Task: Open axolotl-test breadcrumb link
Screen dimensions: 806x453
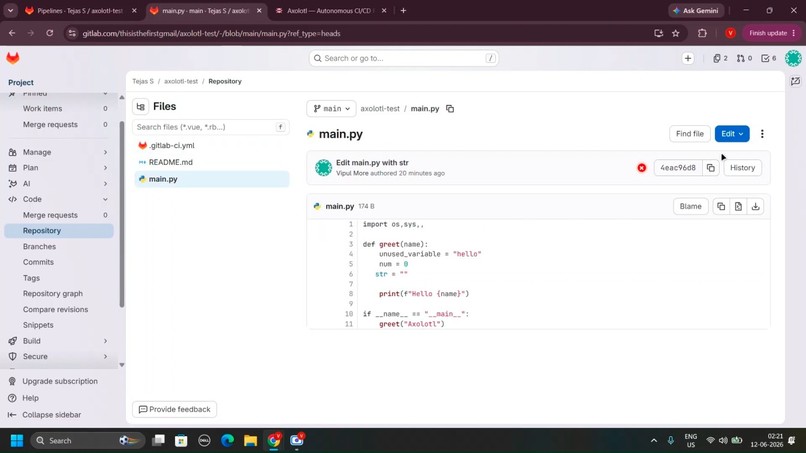Action: coord(181,81)
